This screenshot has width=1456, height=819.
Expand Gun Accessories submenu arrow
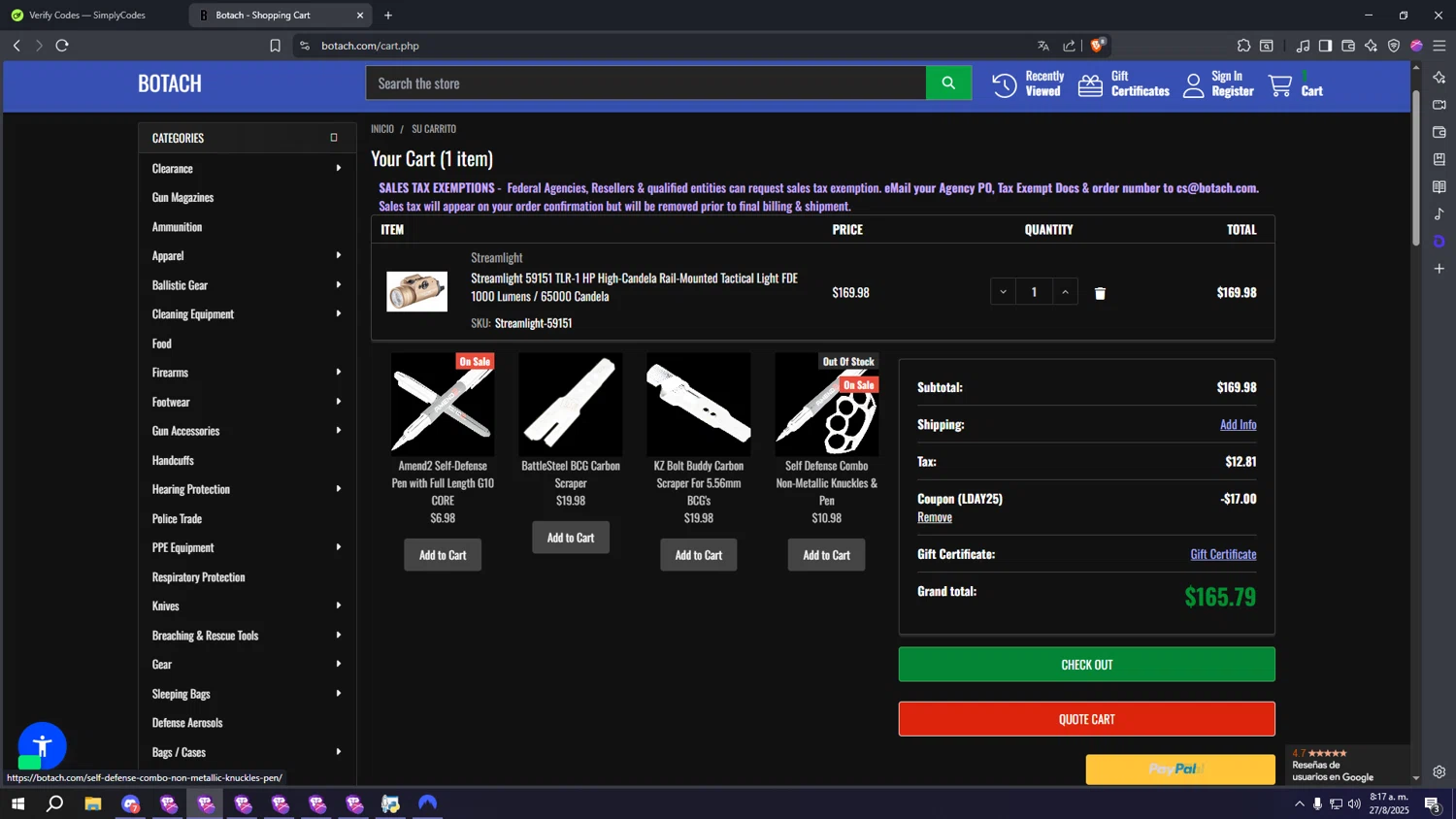(339, 430)
